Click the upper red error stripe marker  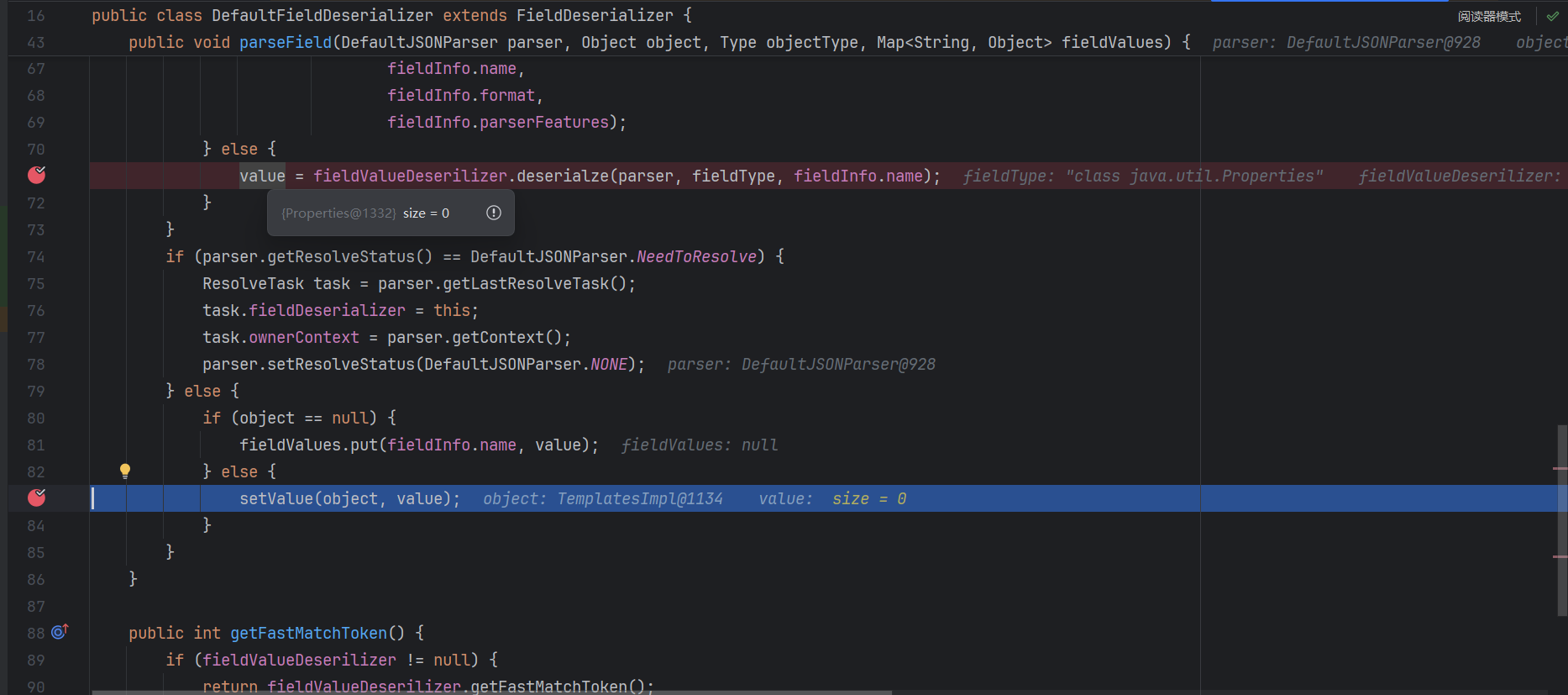[1560, 468]
